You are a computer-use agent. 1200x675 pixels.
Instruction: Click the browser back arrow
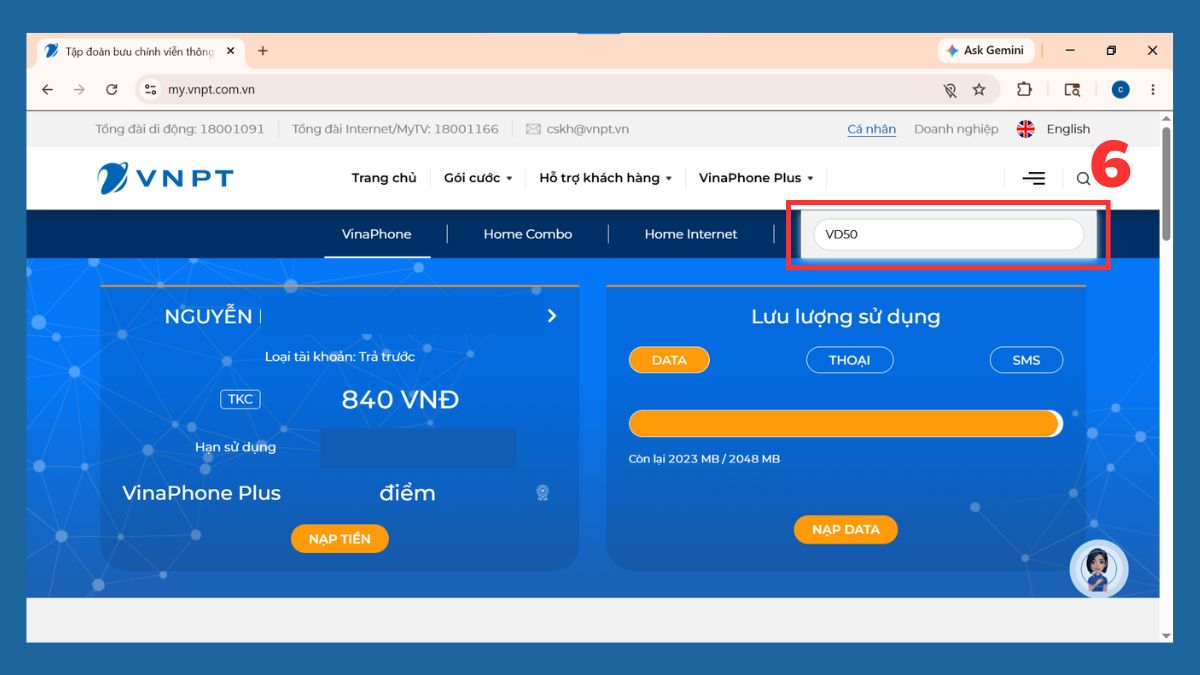tap(47, 89)
